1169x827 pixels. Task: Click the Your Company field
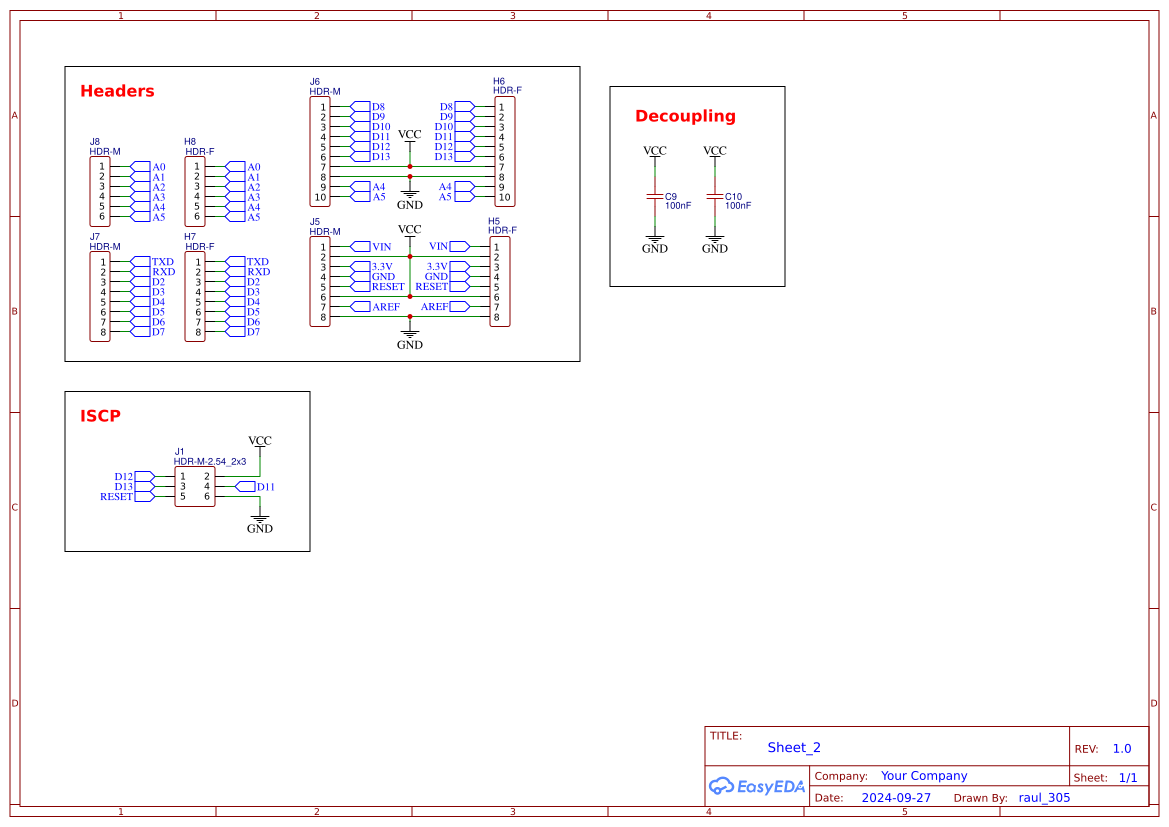pyautogui.click(x=924, y=776)
